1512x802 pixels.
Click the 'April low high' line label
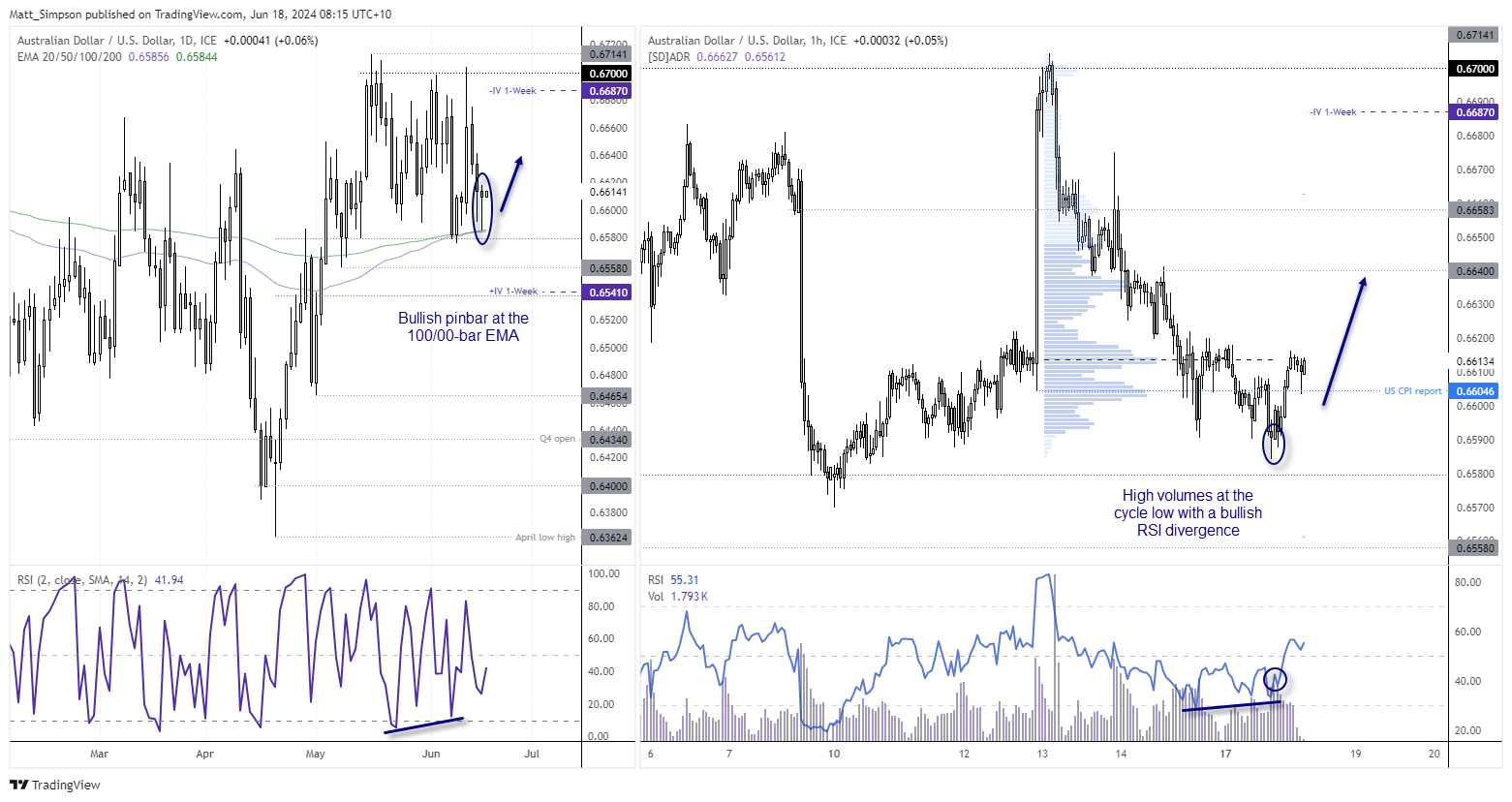click(x=545, y=538)
